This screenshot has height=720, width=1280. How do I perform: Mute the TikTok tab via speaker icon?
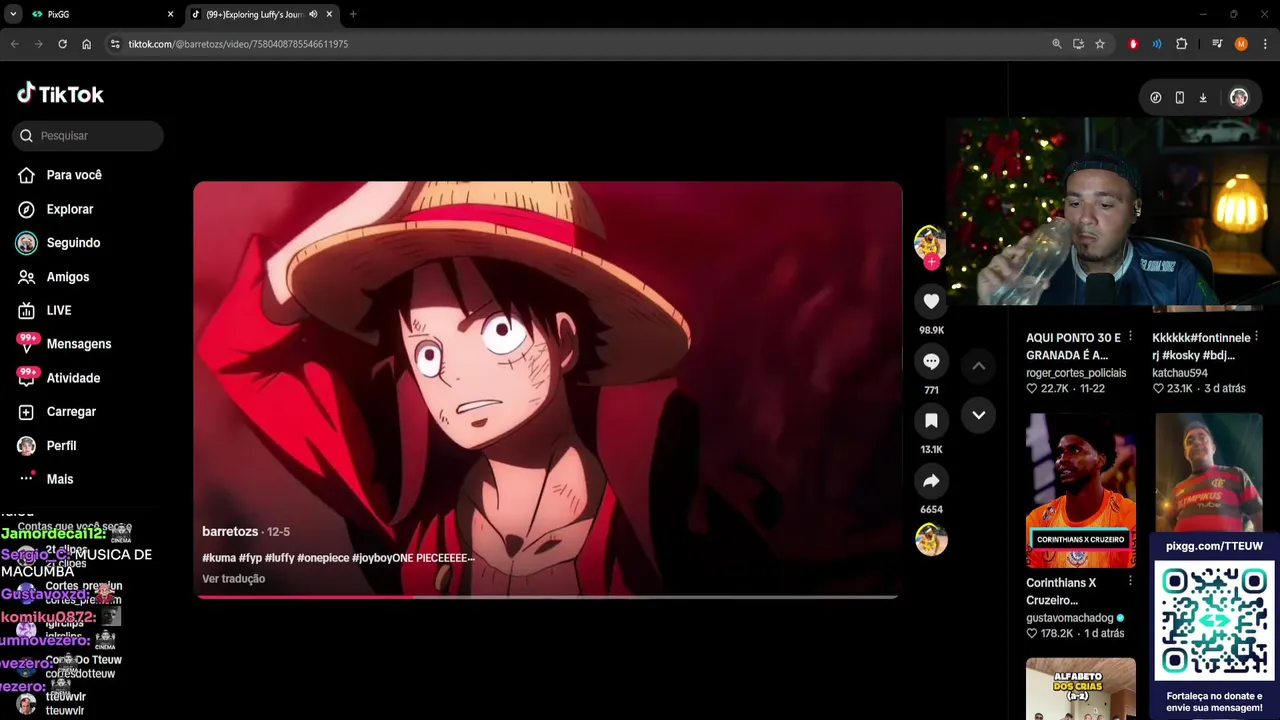(313, 14)
